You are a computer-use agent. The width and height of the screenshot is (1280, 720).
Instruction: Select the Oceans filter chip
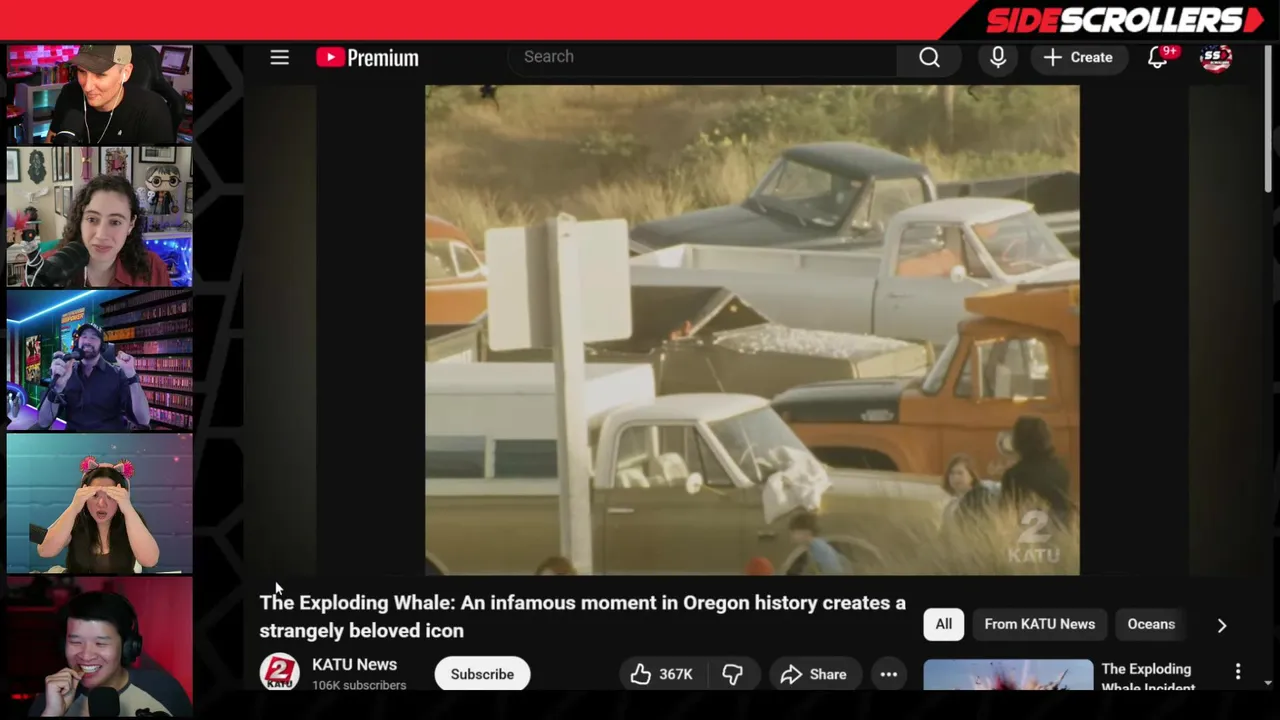point(1151,624)
